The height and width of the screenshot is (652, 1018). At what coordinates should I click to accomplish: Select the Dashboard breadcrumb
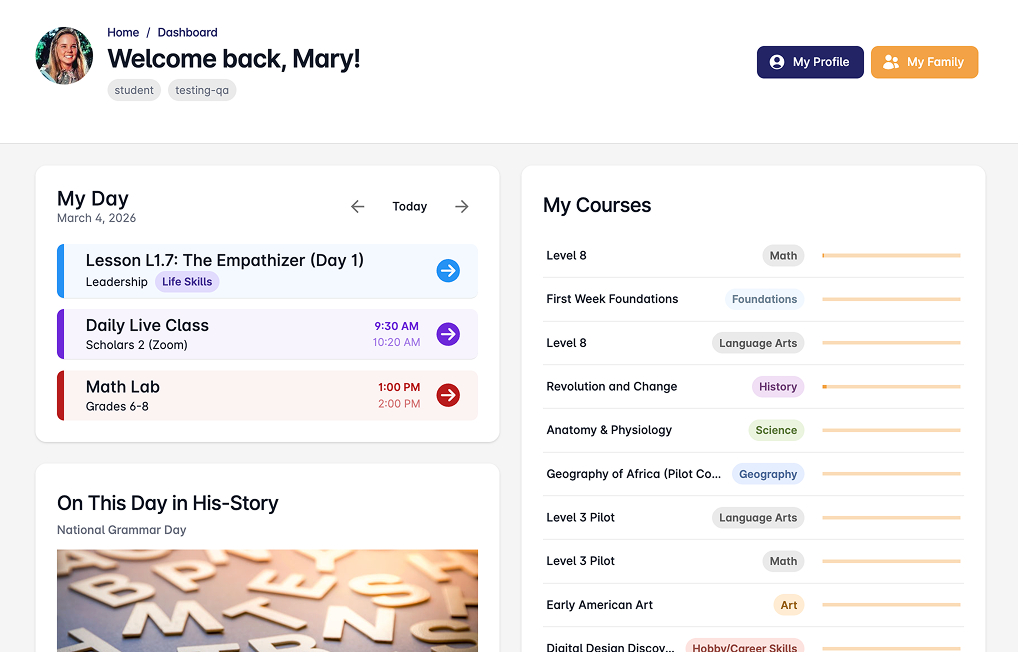[187, 33]
